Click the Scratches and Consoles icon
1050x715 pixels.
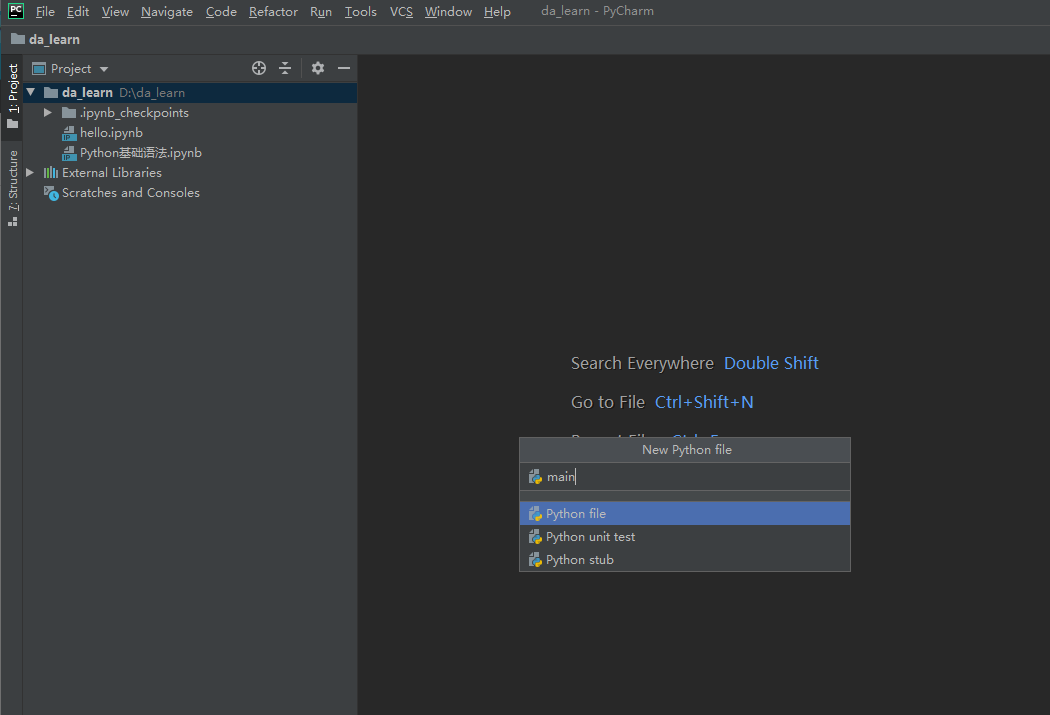click(x=51, y=193)
